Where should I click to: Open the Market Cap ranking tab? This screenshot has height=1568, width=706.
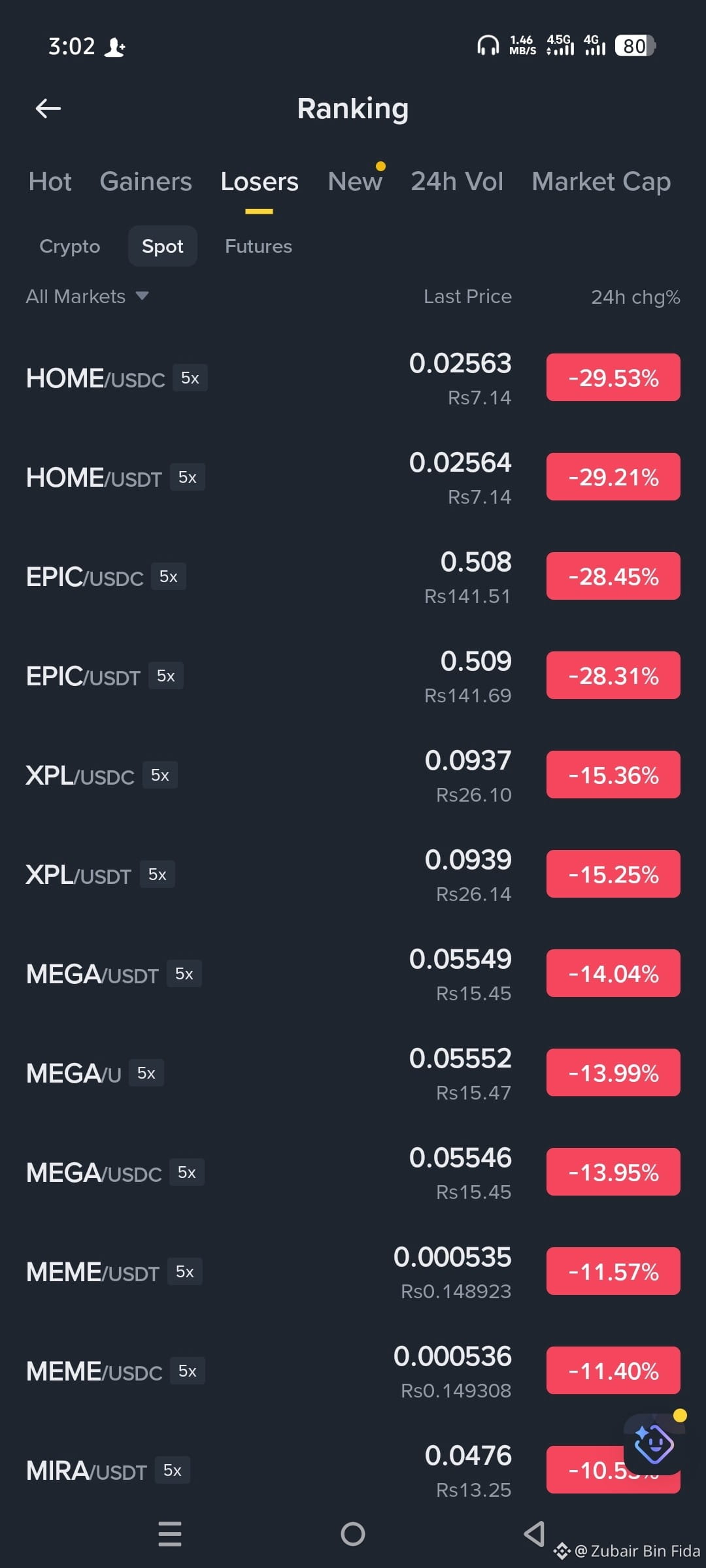click(x=601, y=182)
